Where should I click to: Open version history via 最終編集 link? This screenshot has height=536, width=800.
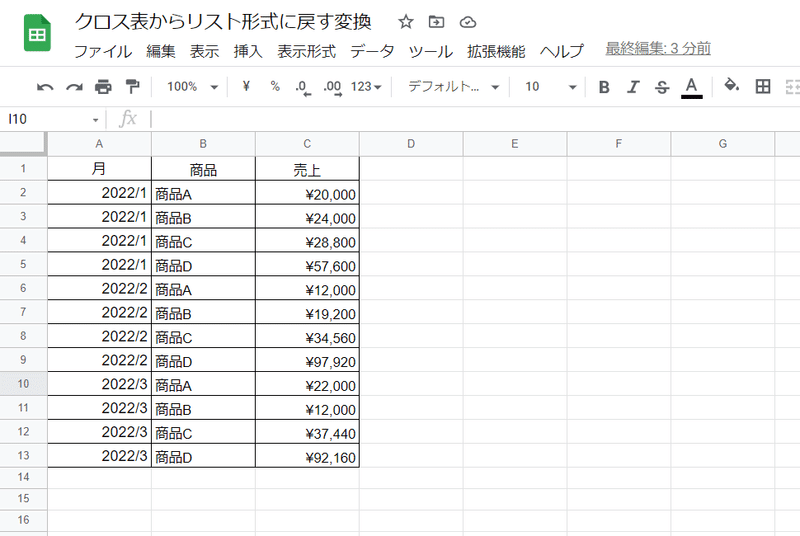[658, 48]
